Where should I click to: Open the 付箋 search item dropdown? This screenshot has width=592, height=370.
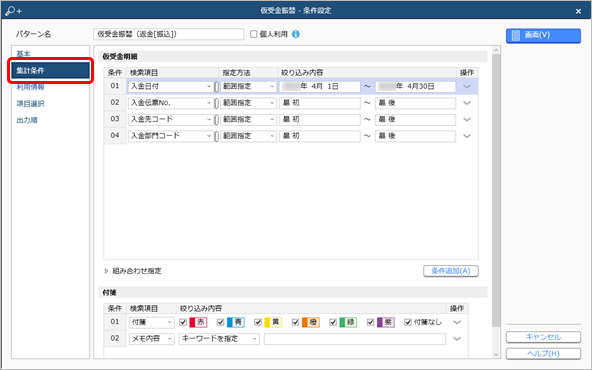pos(151,322)
